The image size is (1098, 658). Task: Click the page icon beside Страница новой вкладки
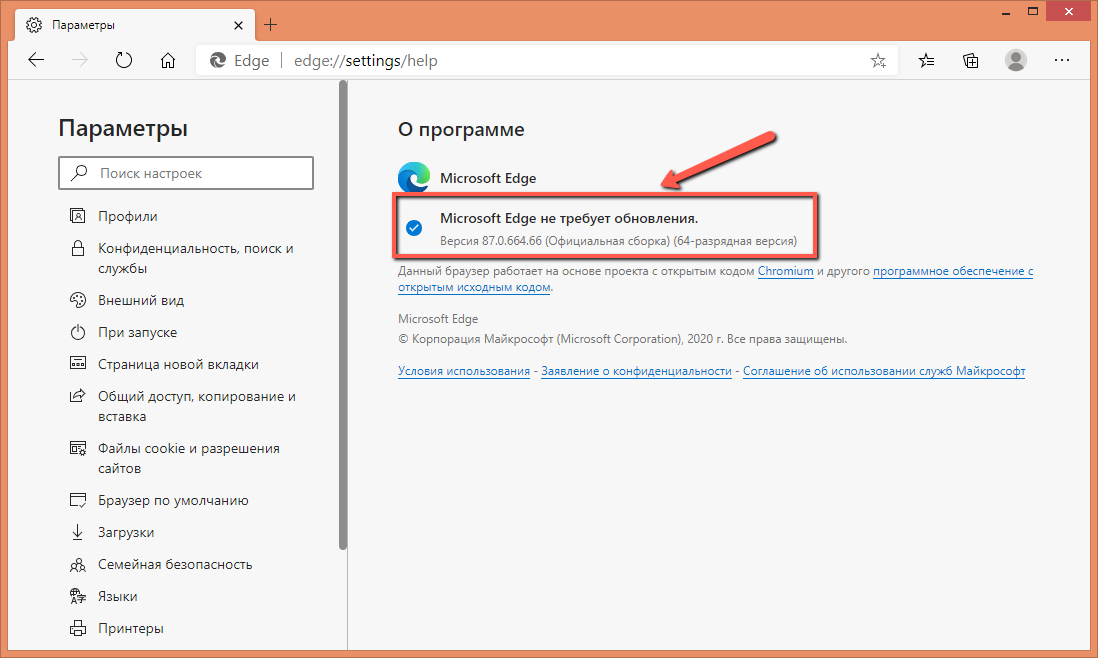(78, 363)
